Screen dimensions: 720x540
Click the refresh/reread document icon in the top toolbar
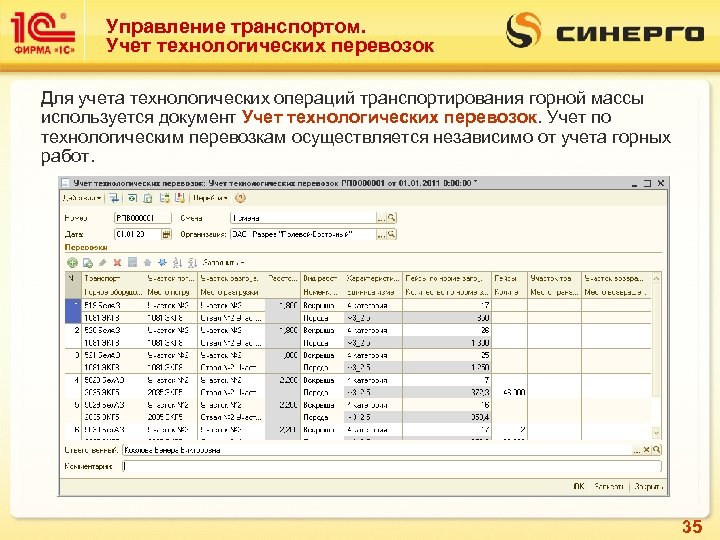(x=132, y=198)
